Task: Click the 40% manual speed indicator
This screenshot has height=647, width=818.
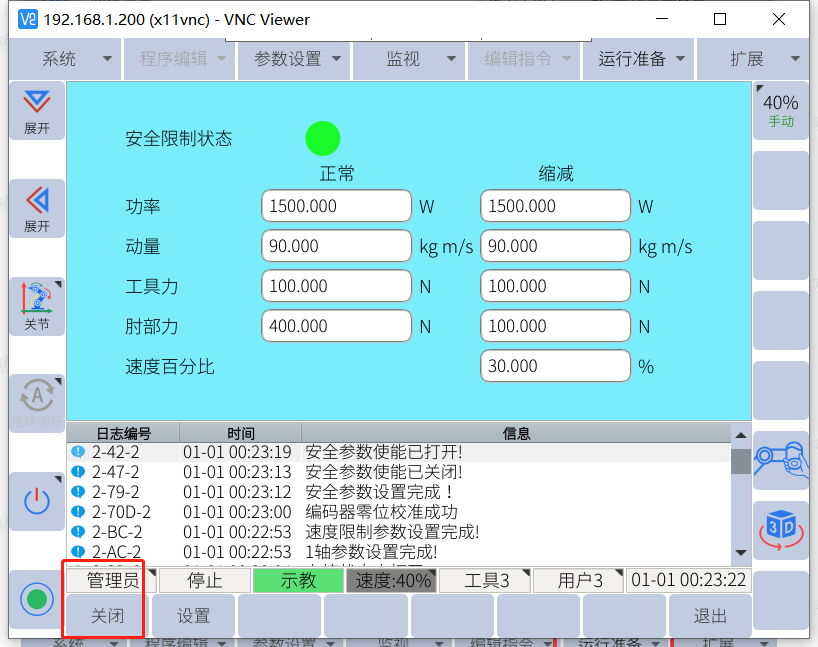Action: pyautogui.click(x=780, y=110)
